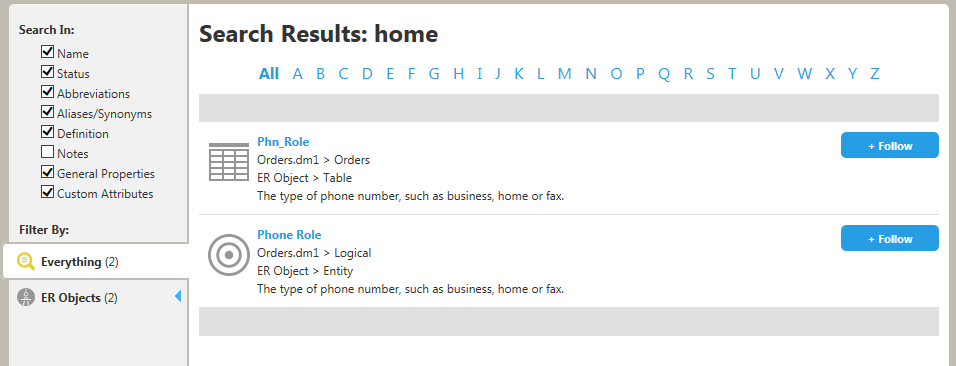
Task: Click the yellow magnifier Everything icon
Action: [26, 262]
